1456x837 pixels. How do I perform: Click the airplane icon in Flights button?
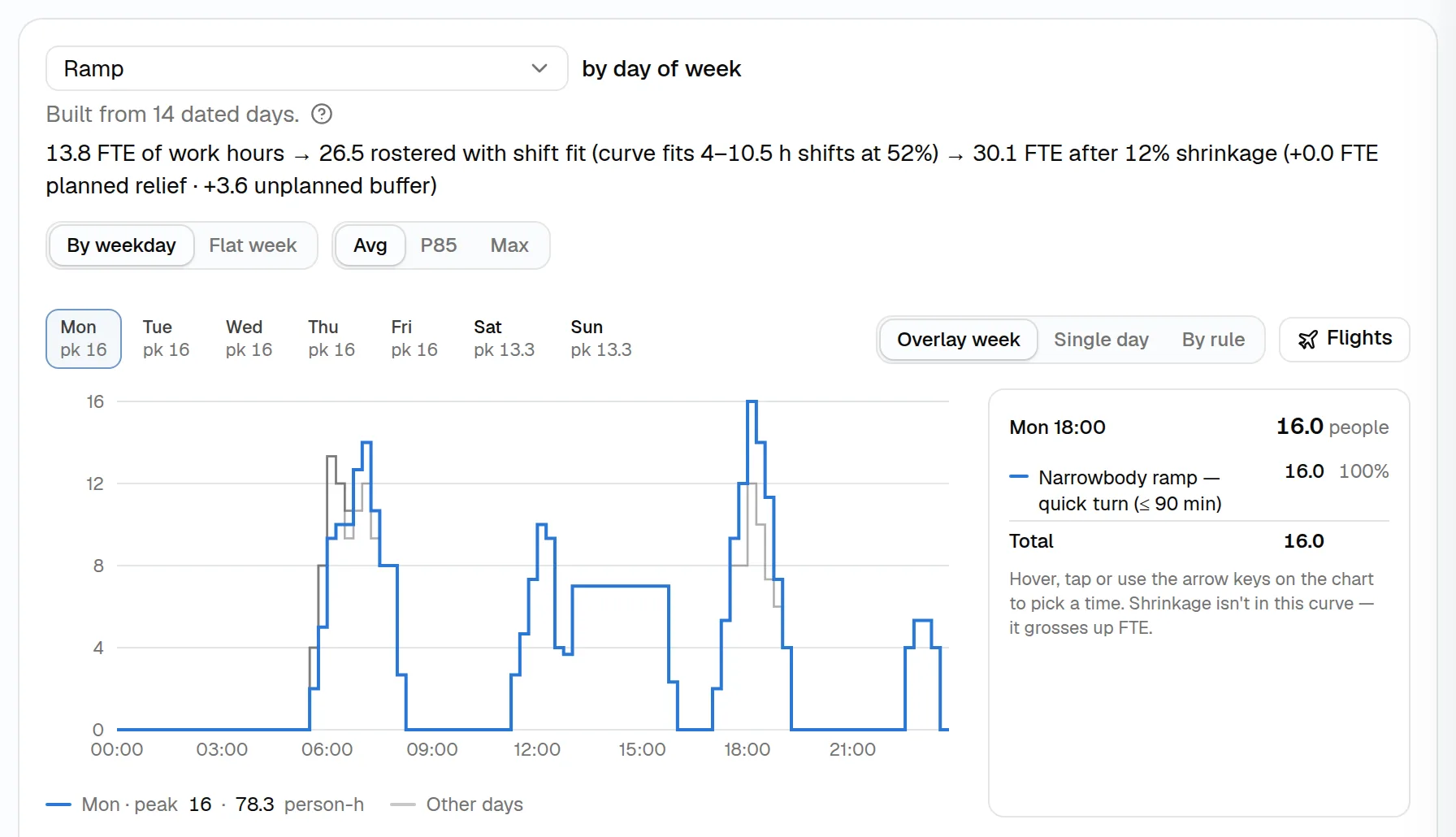click(x=1307, y=340)
